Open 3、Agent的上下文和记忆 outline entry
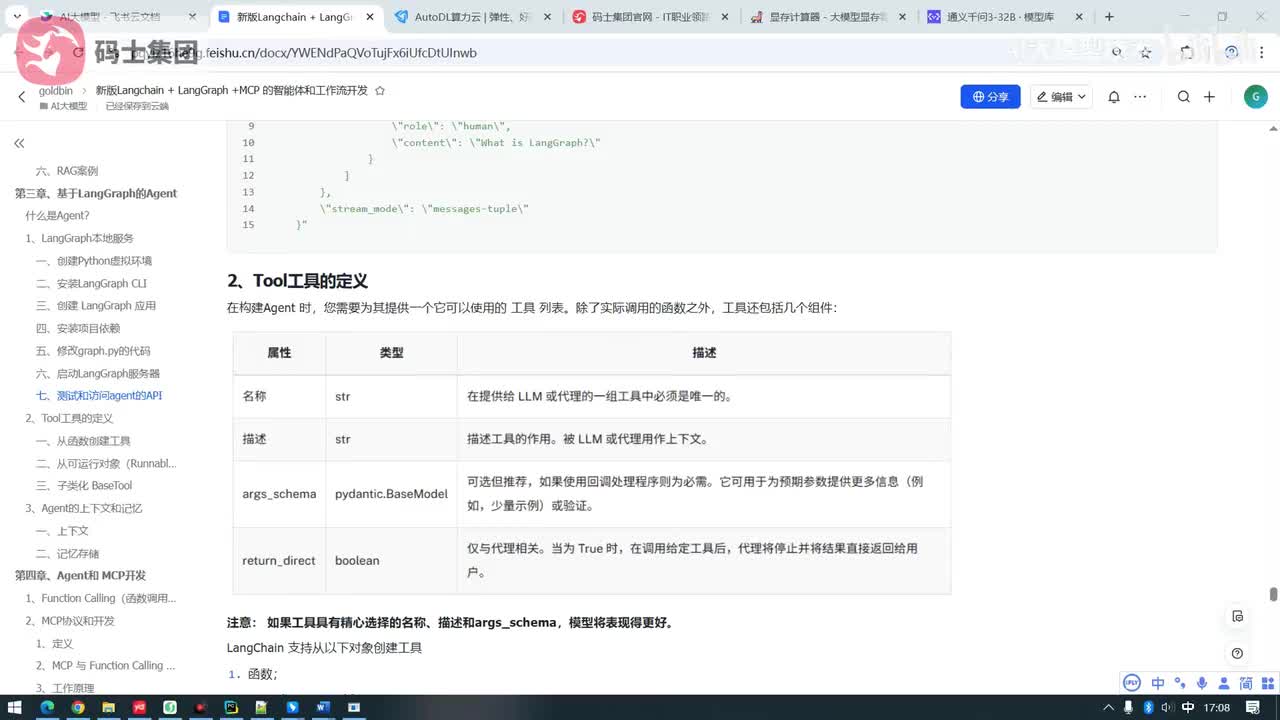Image resolution: width=1280 pixels, height=720 pixels. click(x=84, y=508)
